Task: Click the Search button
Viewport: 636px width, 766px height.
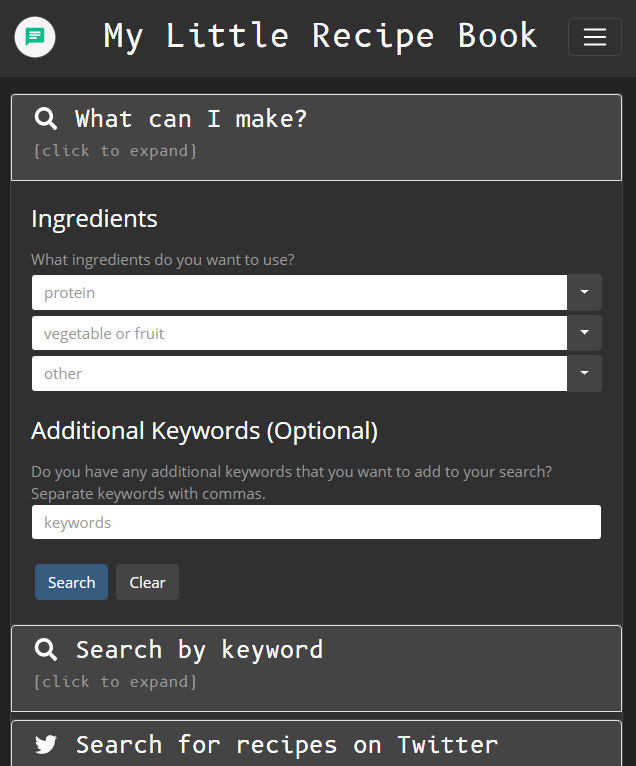Action: (x=71, y=582)
